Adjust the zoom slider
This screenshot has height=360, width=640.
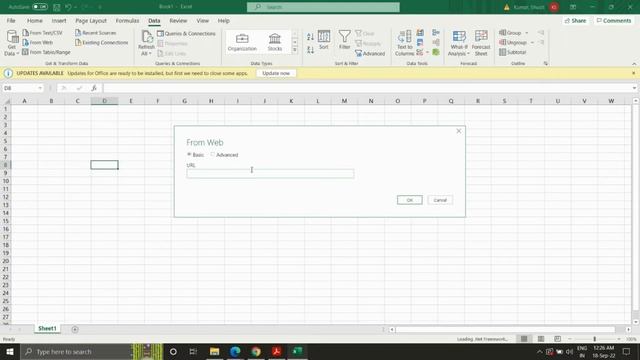coord(595,339)
